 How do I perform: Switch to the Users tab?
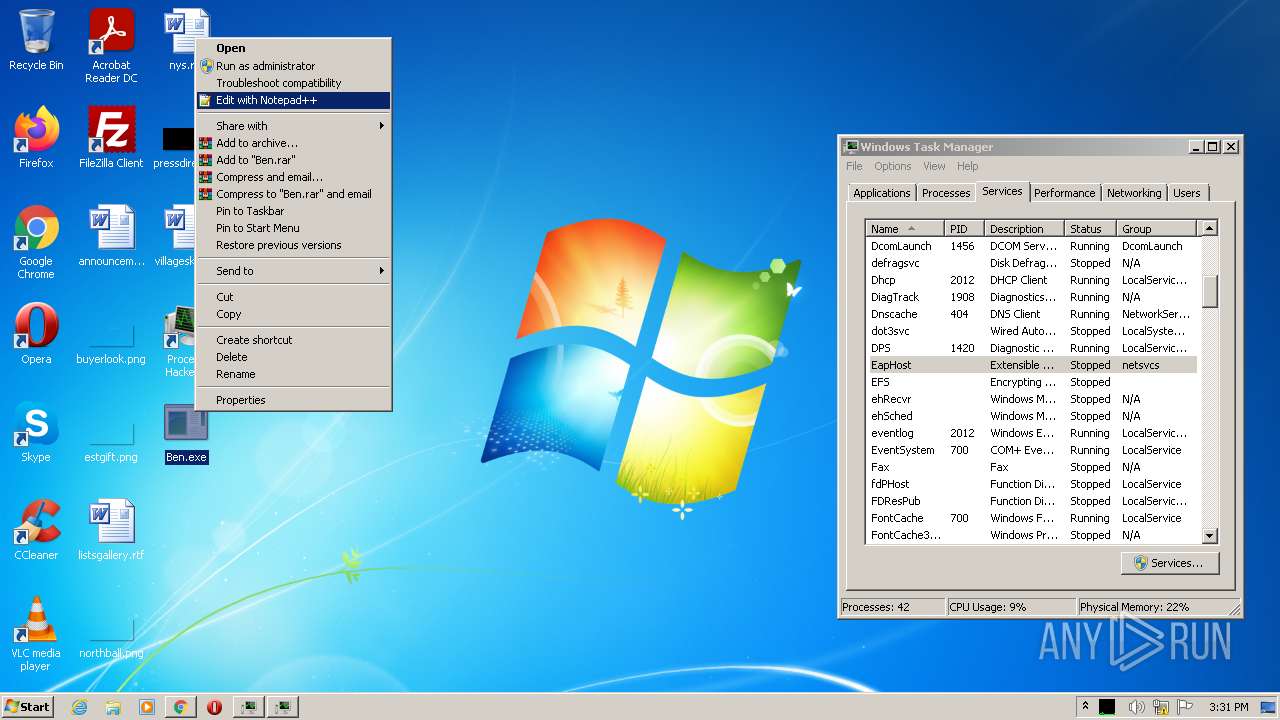coord(1187,193)
